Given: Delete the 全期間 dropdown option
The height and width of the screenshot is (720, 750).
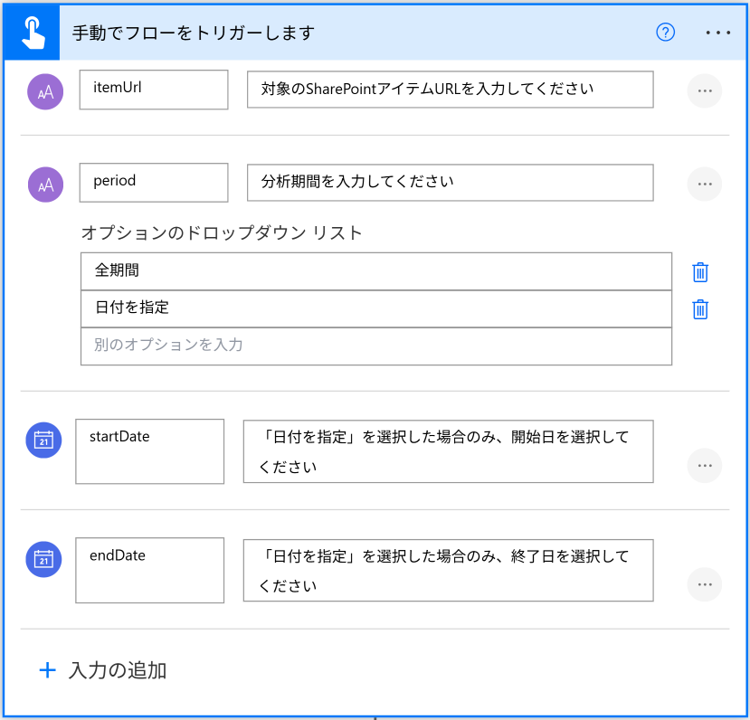Looking at the screenshot, I should tap(700, 272).
